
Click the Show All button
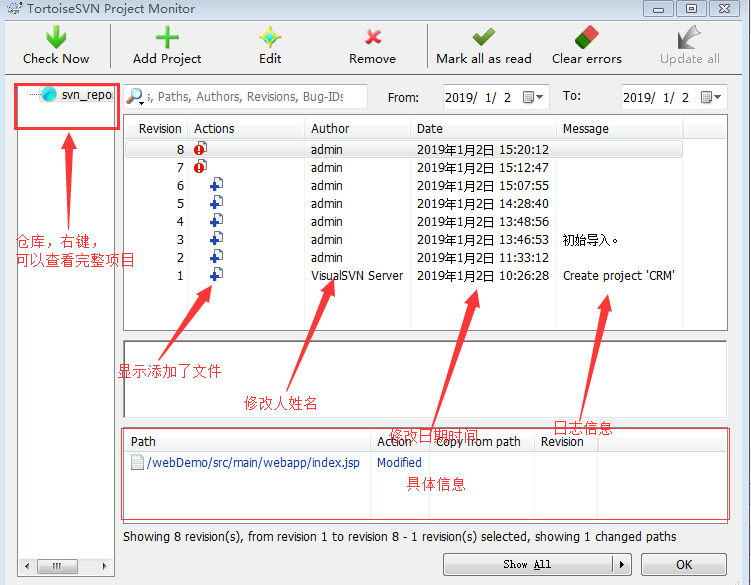coord(528,564)
